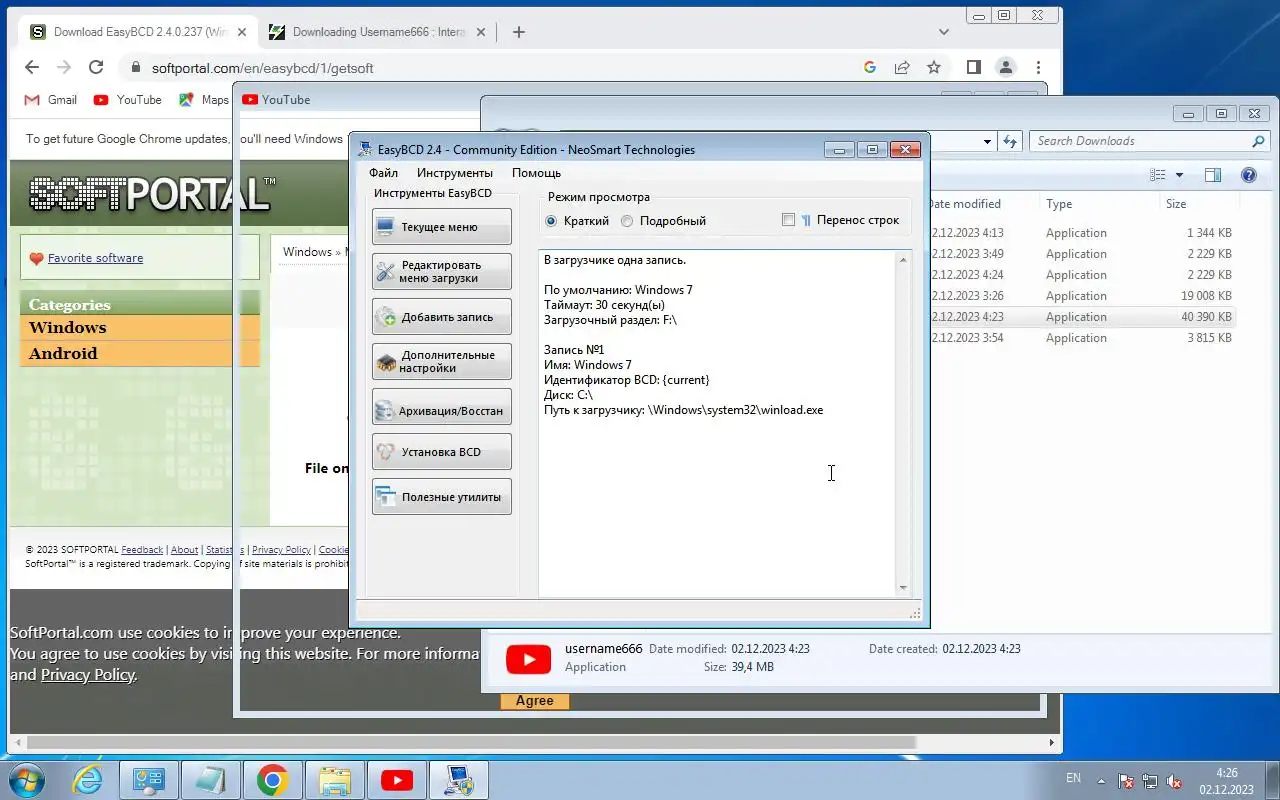Open the Инструменты menu in EasyBCD
This screenshot has height=800, width=1280.
click(455, 173)
